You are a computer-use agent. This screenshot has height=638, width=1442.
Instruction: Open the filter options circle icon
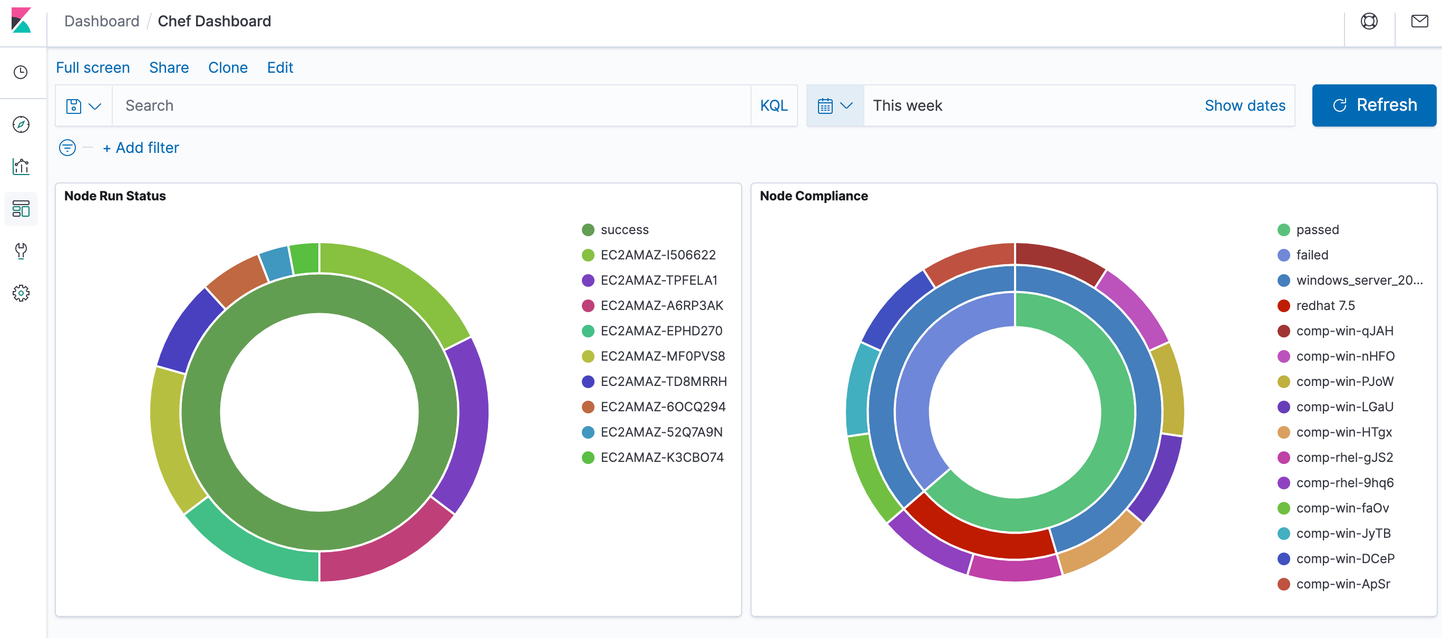67,148
